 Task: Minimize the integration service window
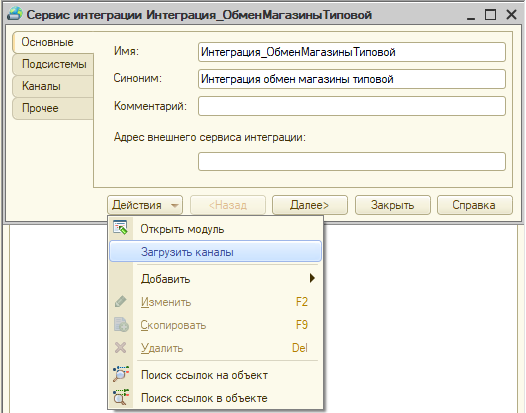point(471,15)
